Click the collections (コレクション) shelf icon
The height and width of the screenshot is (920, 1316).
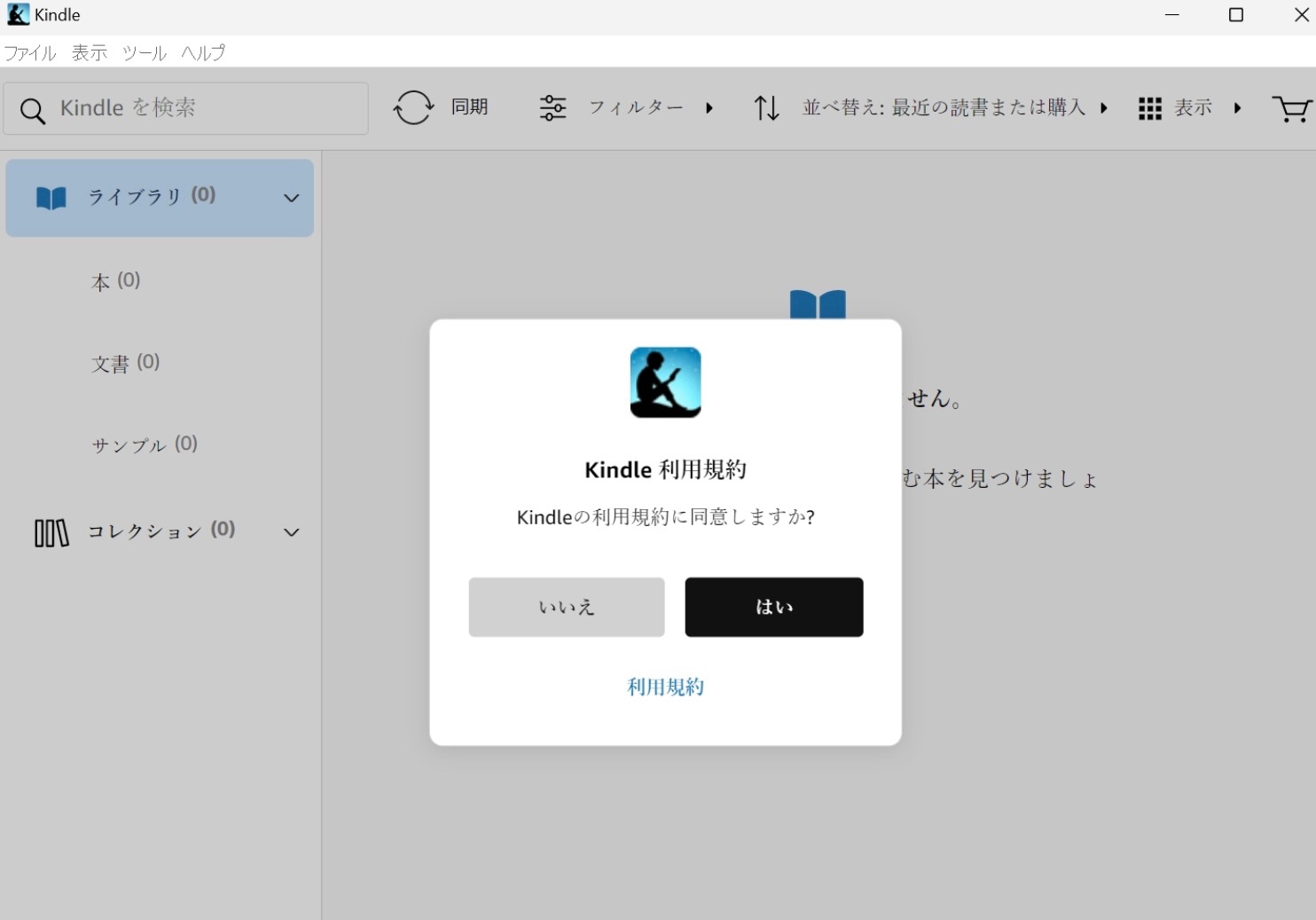(x=51, y=532)
